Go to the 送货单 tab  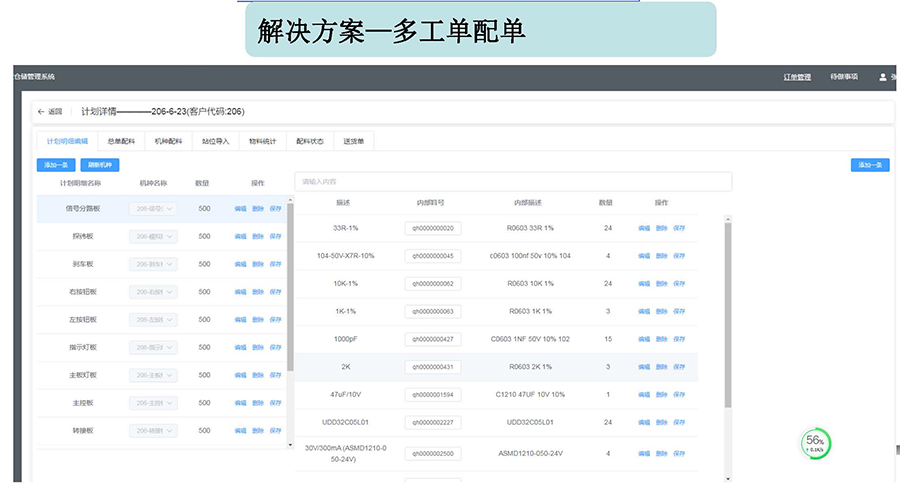[353, 141]
